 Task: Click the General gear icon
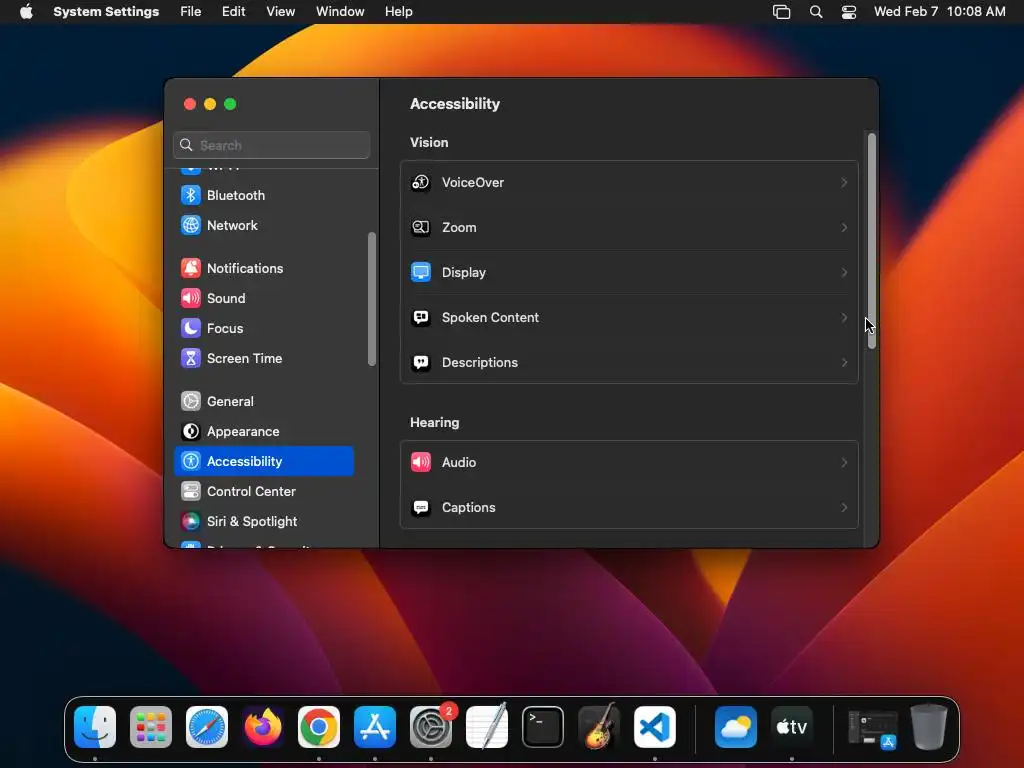click(x=191, y=402)
